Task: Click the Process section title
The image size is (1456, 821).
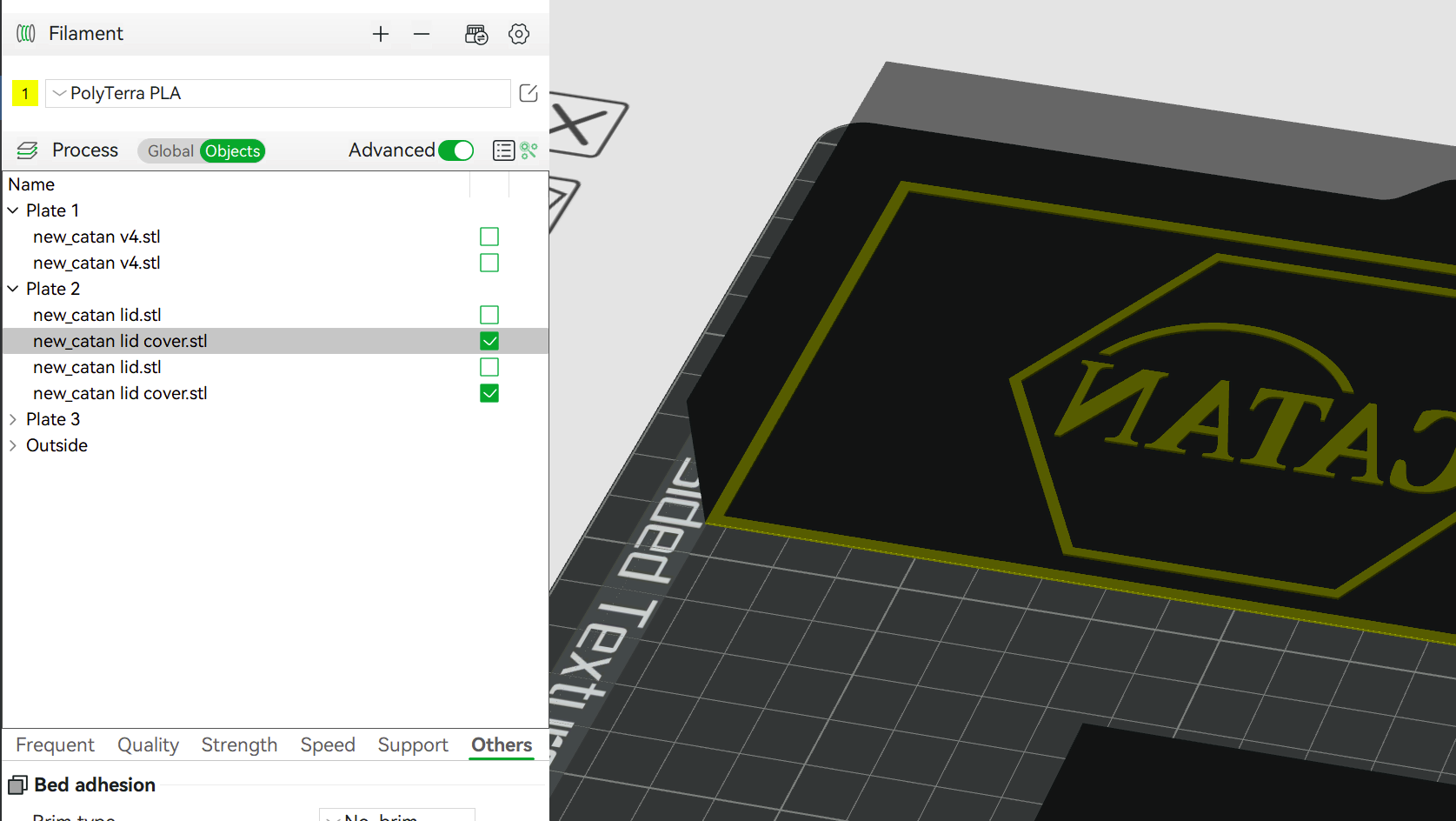Action: coord(85,150)
